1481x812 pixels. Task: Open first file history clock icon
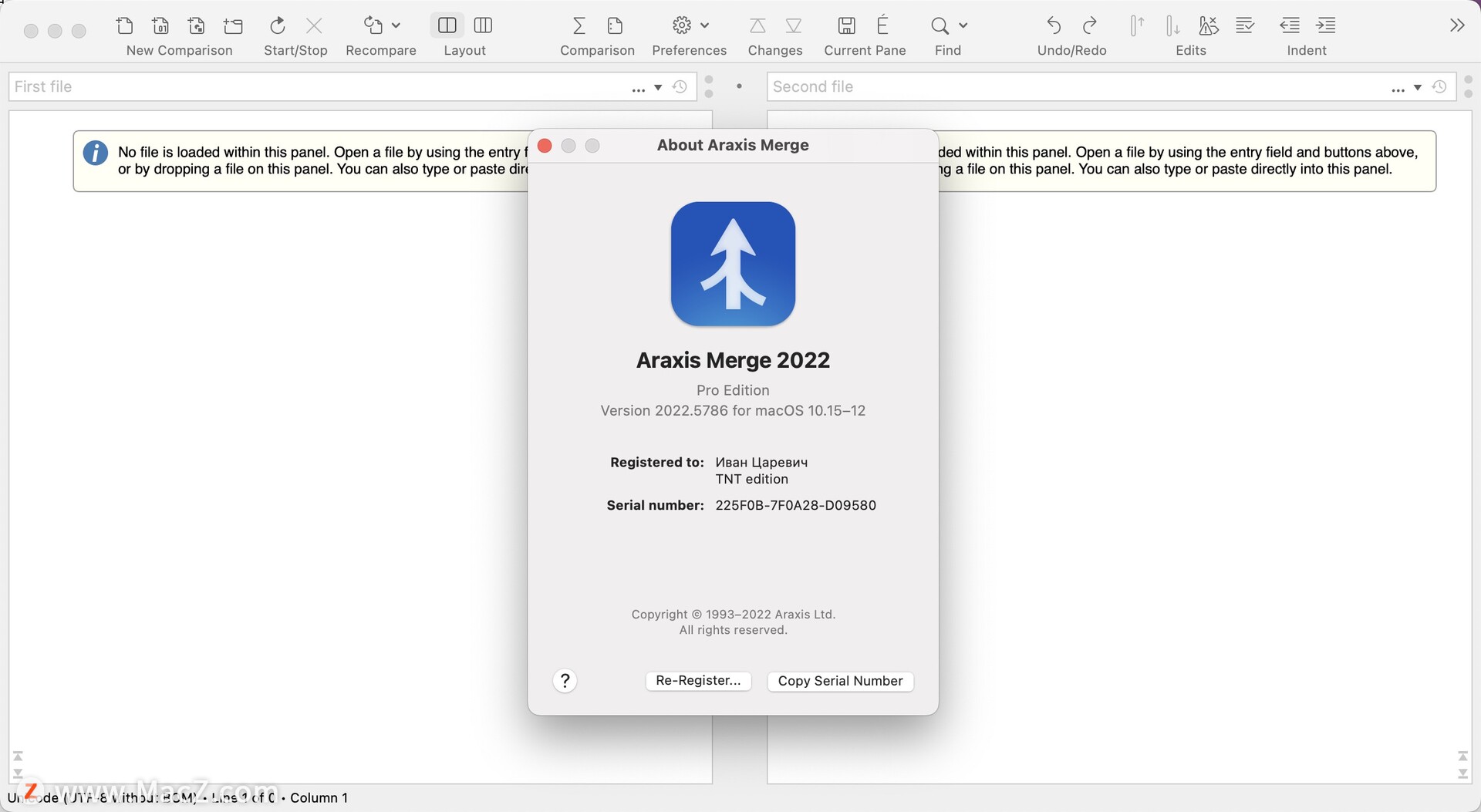pyautogui.click(x=680, y=86)
